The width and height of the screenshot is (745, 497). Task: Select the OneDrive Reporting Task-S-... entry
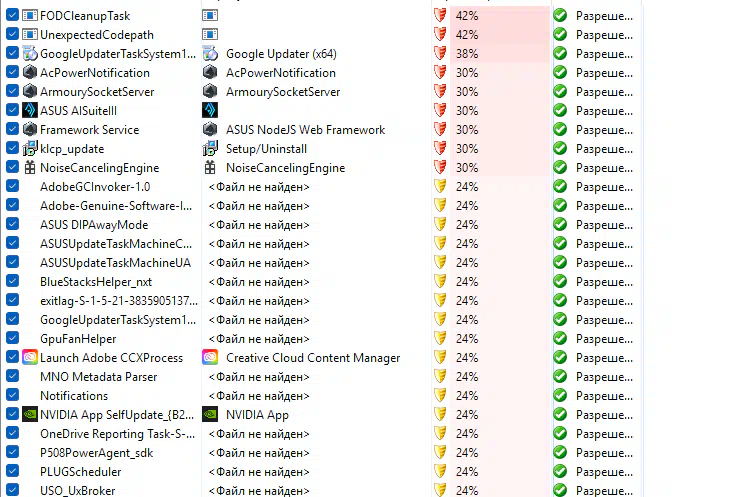pos(117,434)
